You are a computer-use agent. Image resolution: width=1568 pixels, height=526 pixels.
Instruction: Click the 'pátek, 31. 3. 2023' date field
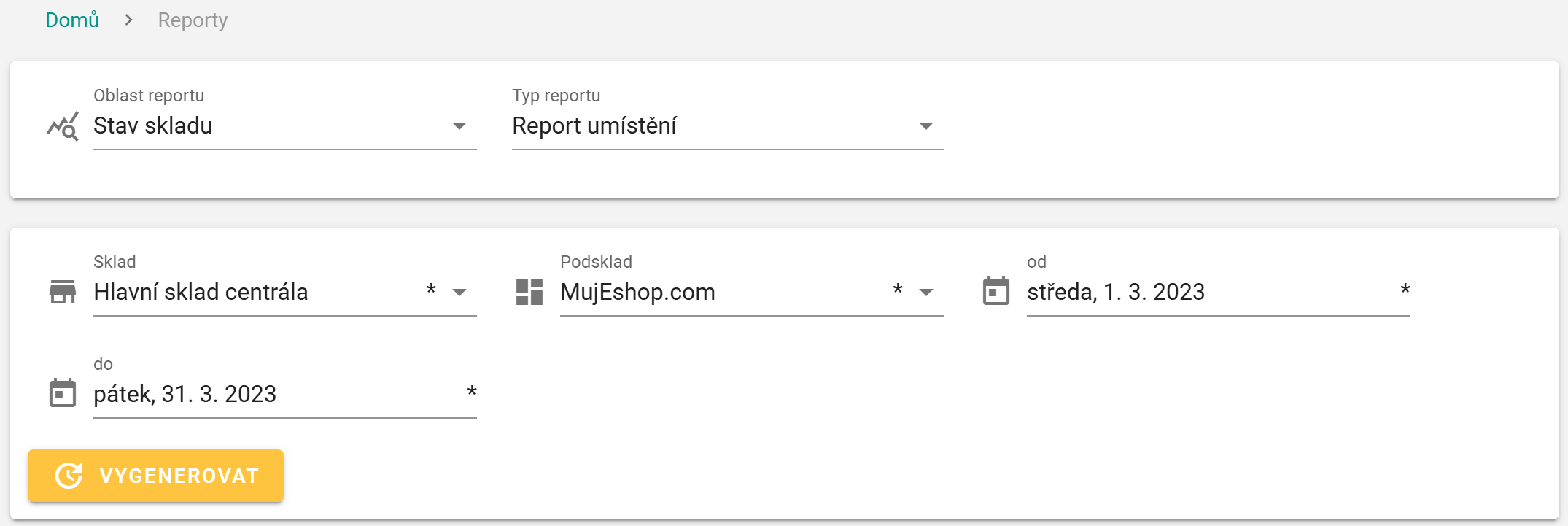[x=185, y=394]
